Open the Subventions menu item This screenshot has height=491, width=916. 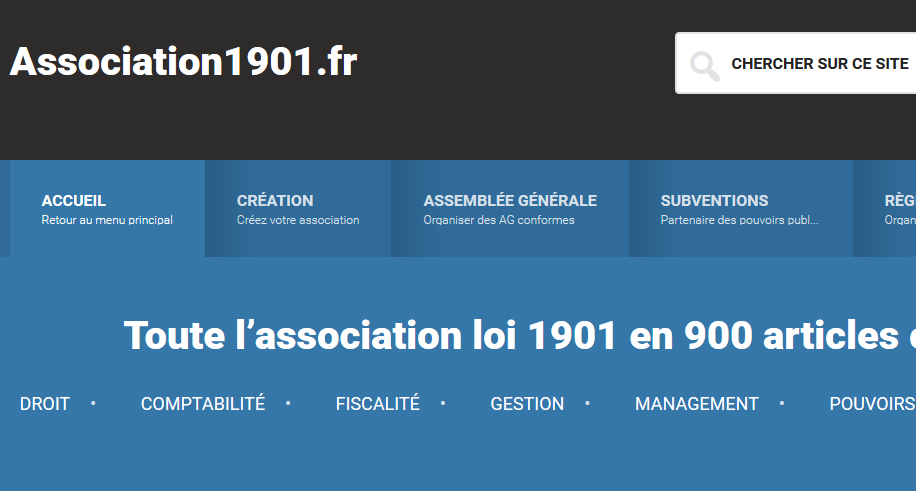coord(741,209)
